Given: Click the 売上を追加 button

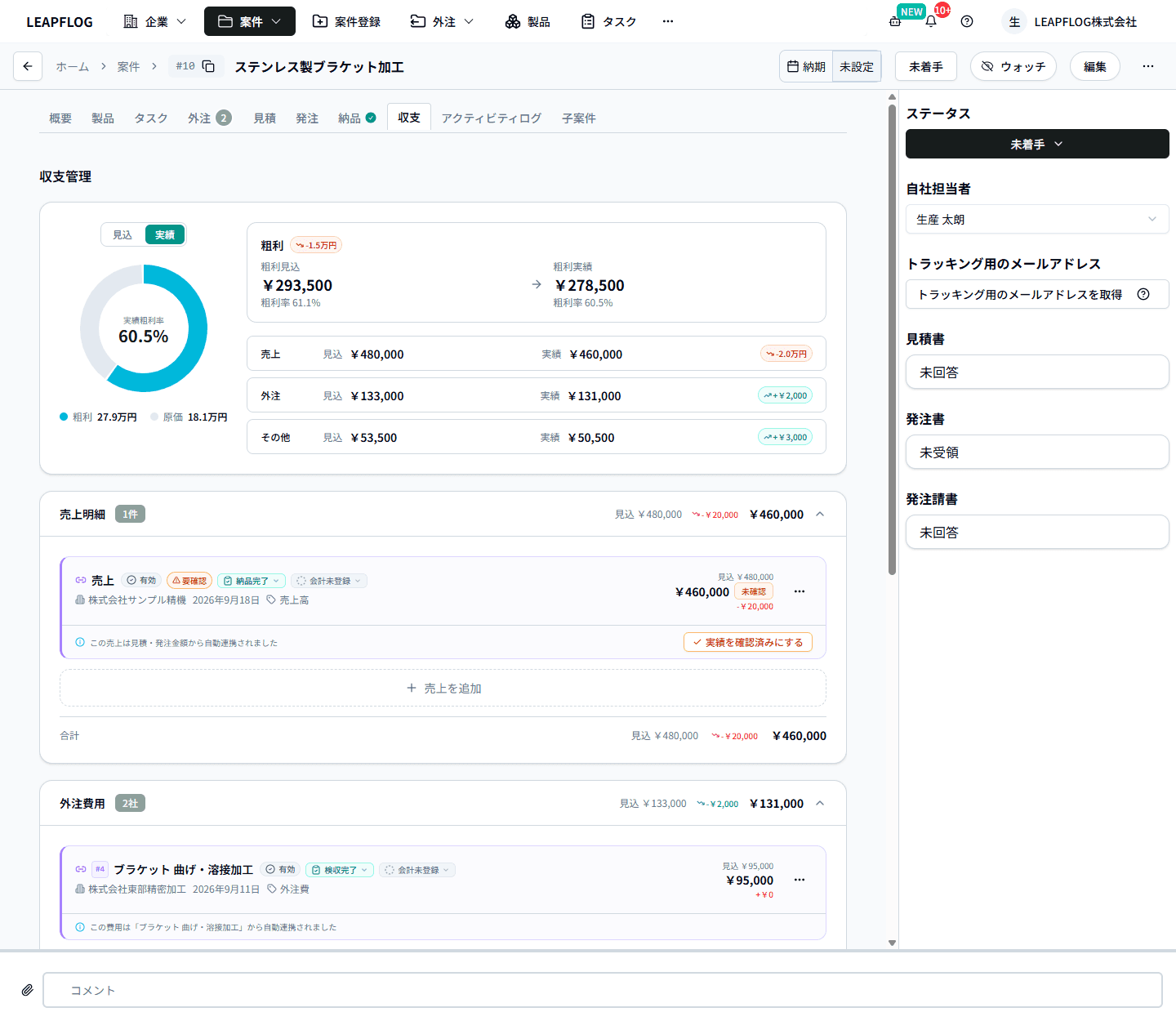Looking at the screenshot, I should point(443,688).
